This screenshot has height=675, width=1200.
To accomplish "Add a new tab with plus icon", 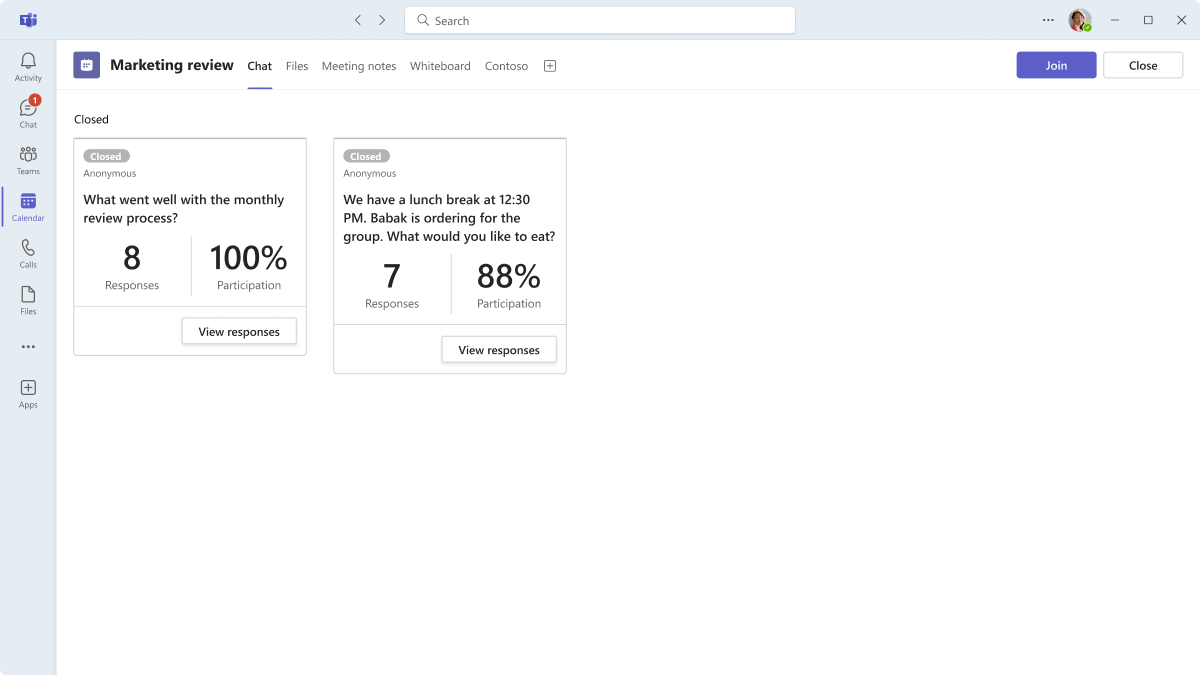I will pos(550,66).
